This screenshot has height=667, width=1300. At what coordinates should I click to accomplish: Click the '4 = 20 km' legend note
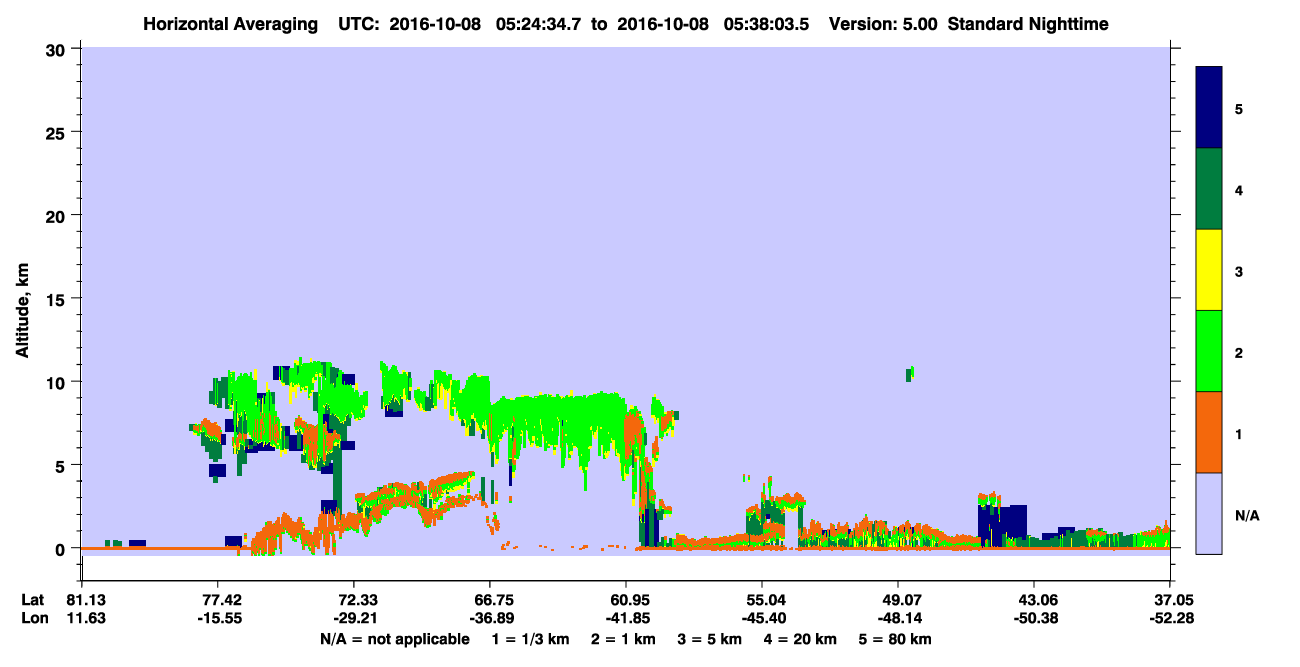[x=799, y=639]
